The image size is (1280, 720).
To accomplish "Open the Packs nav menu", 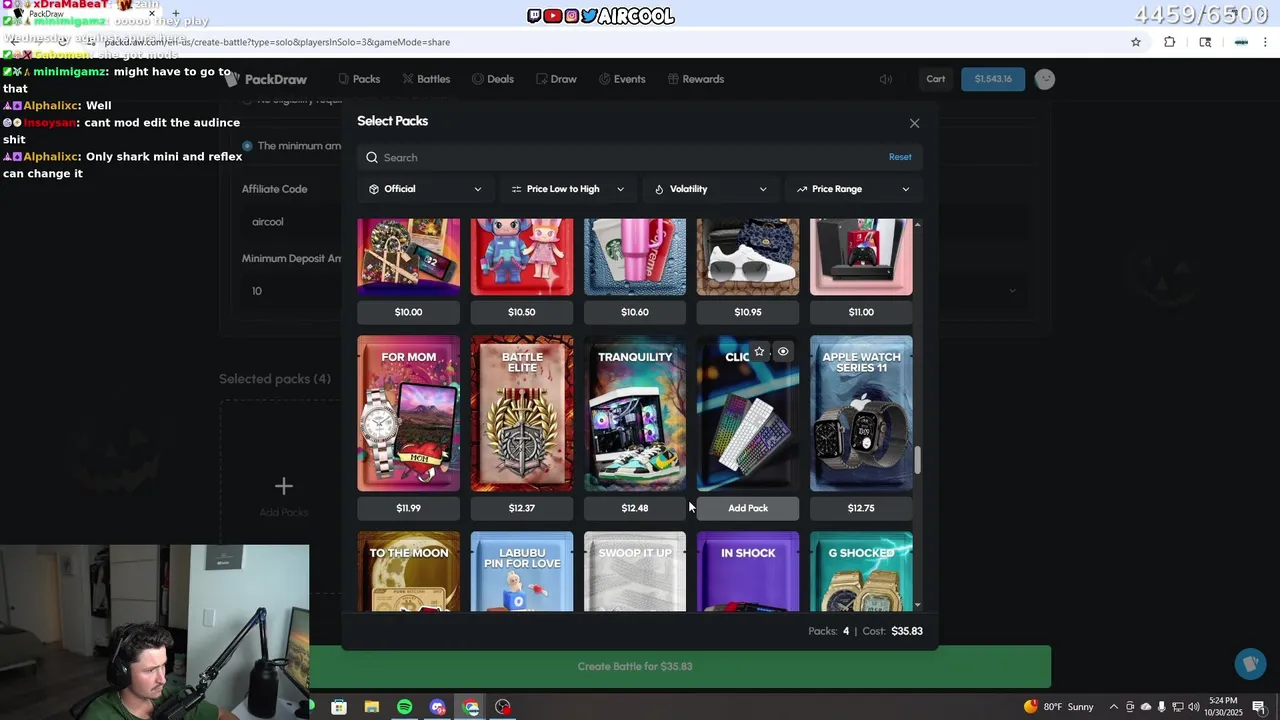I will point(359,79).
